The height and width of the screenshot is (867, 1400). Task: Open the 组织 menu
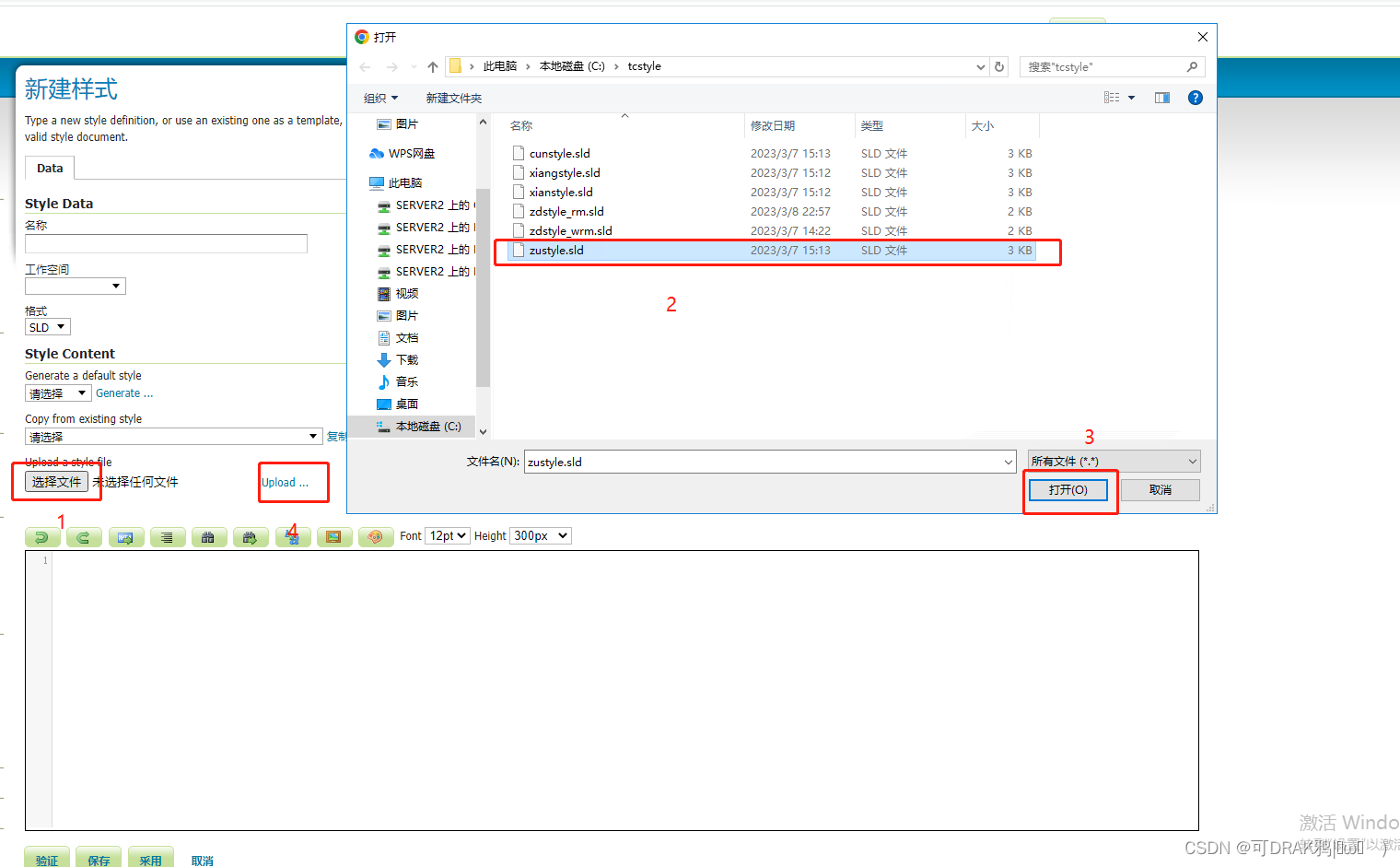pyautogui.click(x=380, y=99)
